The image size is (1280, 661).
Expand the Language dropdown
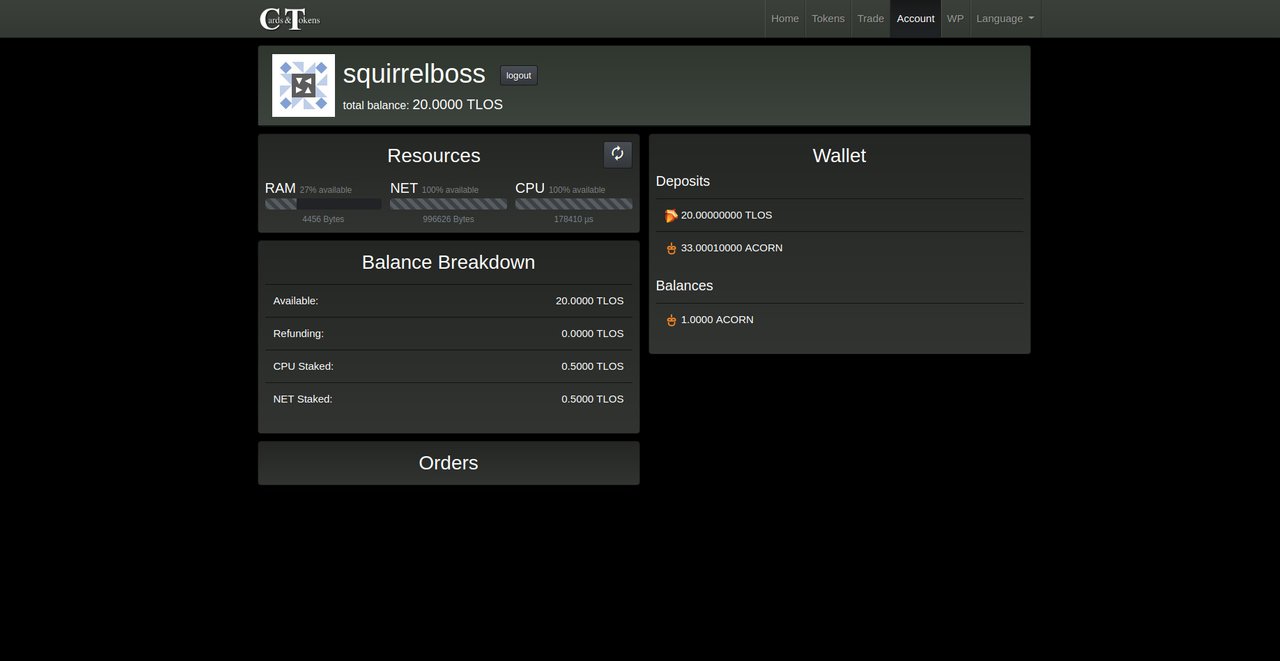pos(1005,18)
